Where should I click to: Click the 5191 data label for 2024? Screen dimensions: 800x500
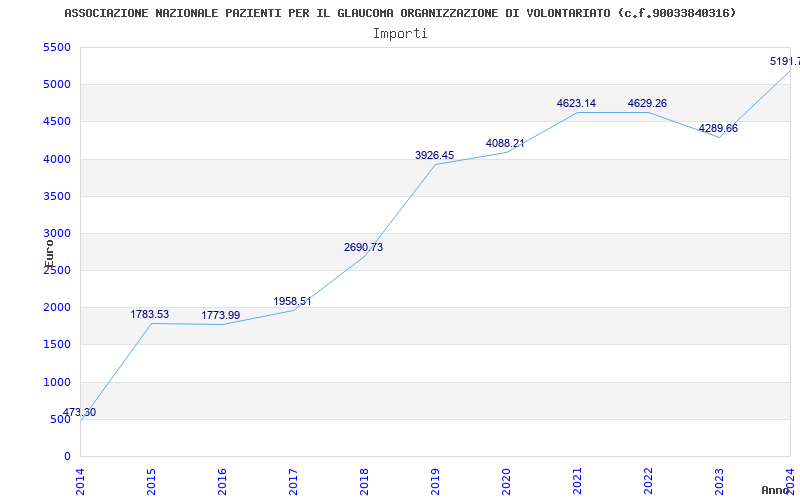click(785, 61)
